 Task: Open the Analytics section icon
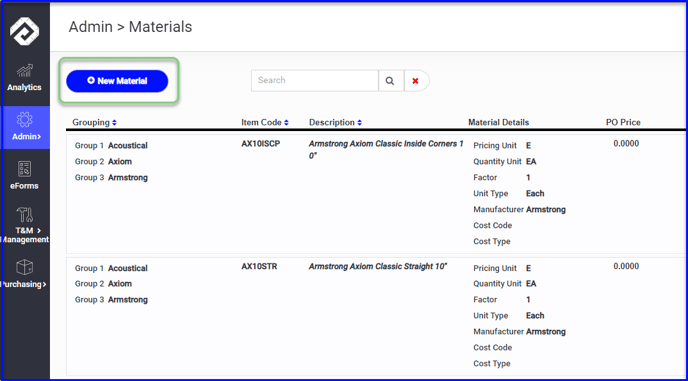point(24,72)
